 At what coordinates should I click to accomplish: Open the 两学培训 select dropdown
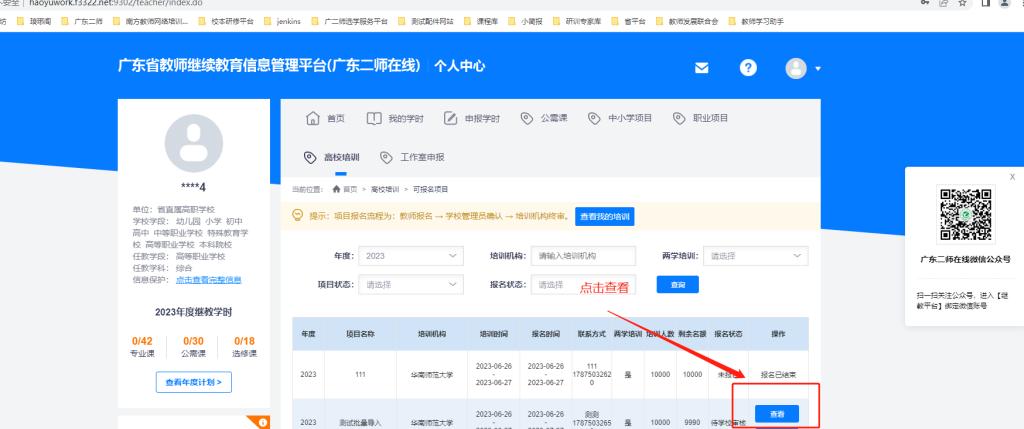point(755,256)
